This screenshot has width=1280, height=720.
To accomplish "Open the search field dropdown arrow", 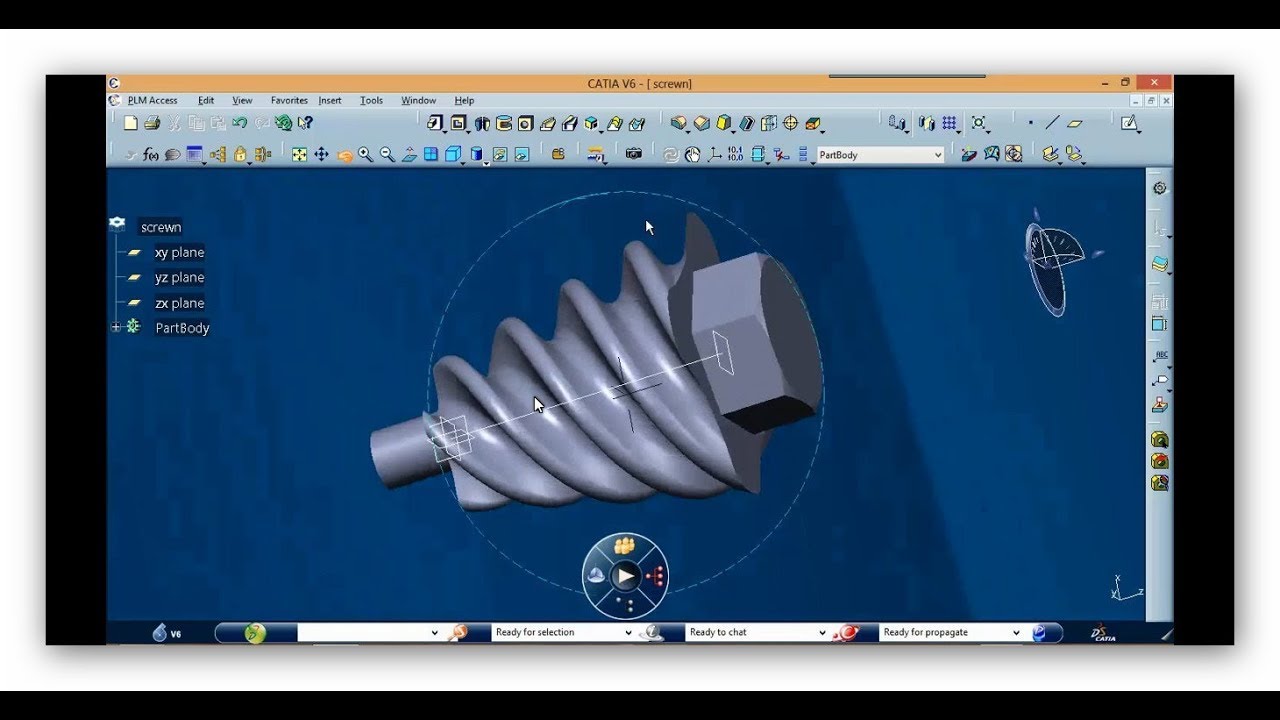I will [434, 632].
